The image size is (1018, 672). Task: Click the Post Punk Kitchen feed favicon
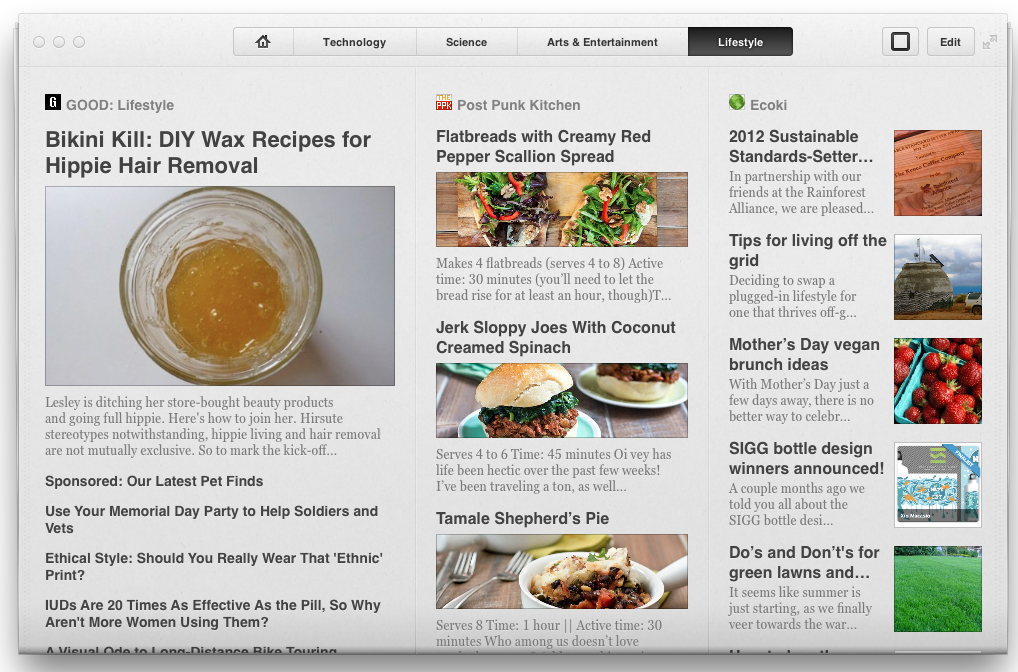[444, 103]
